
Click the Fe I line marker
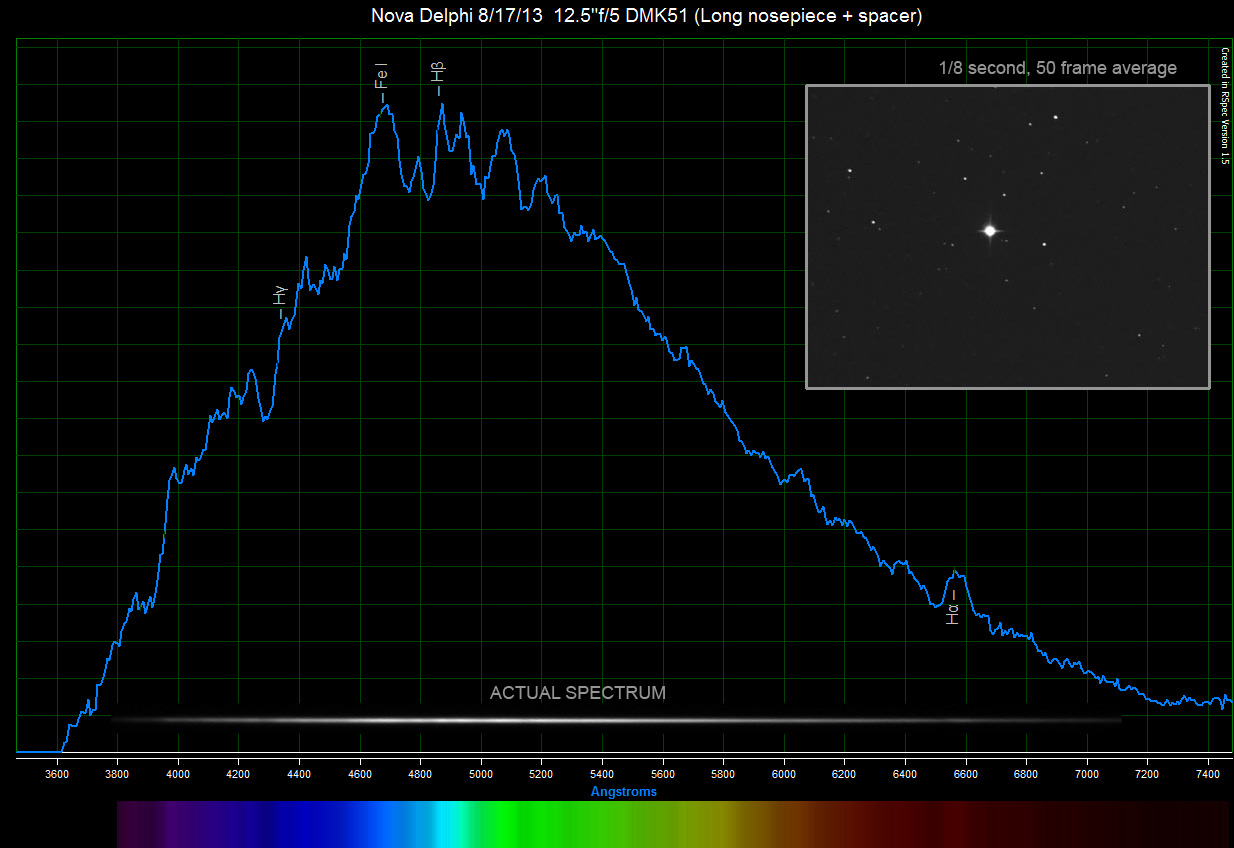click(x=381, y=79)
